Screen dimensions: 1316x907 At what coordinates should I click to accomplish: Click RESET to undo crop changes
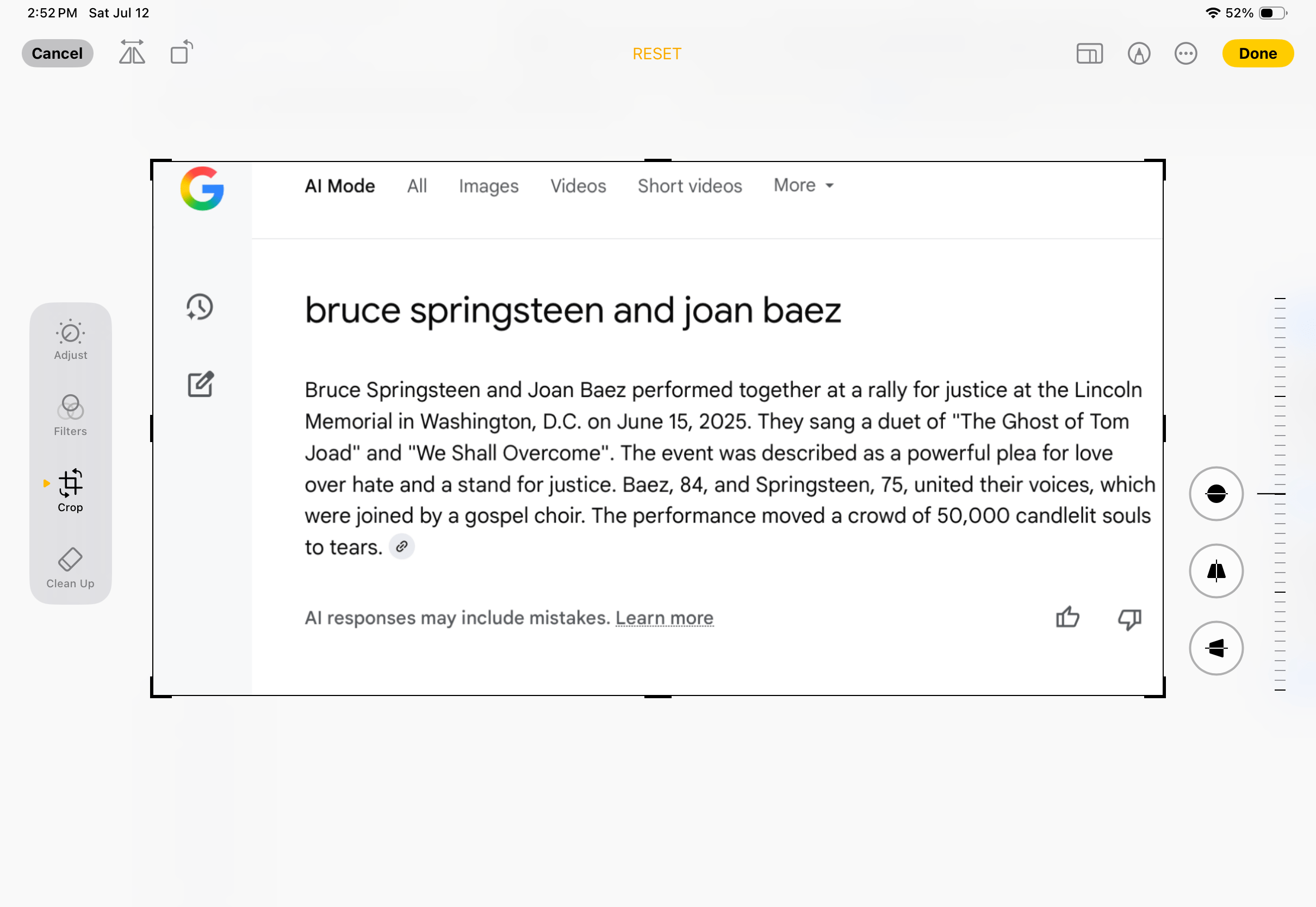[x=657, y=53]
